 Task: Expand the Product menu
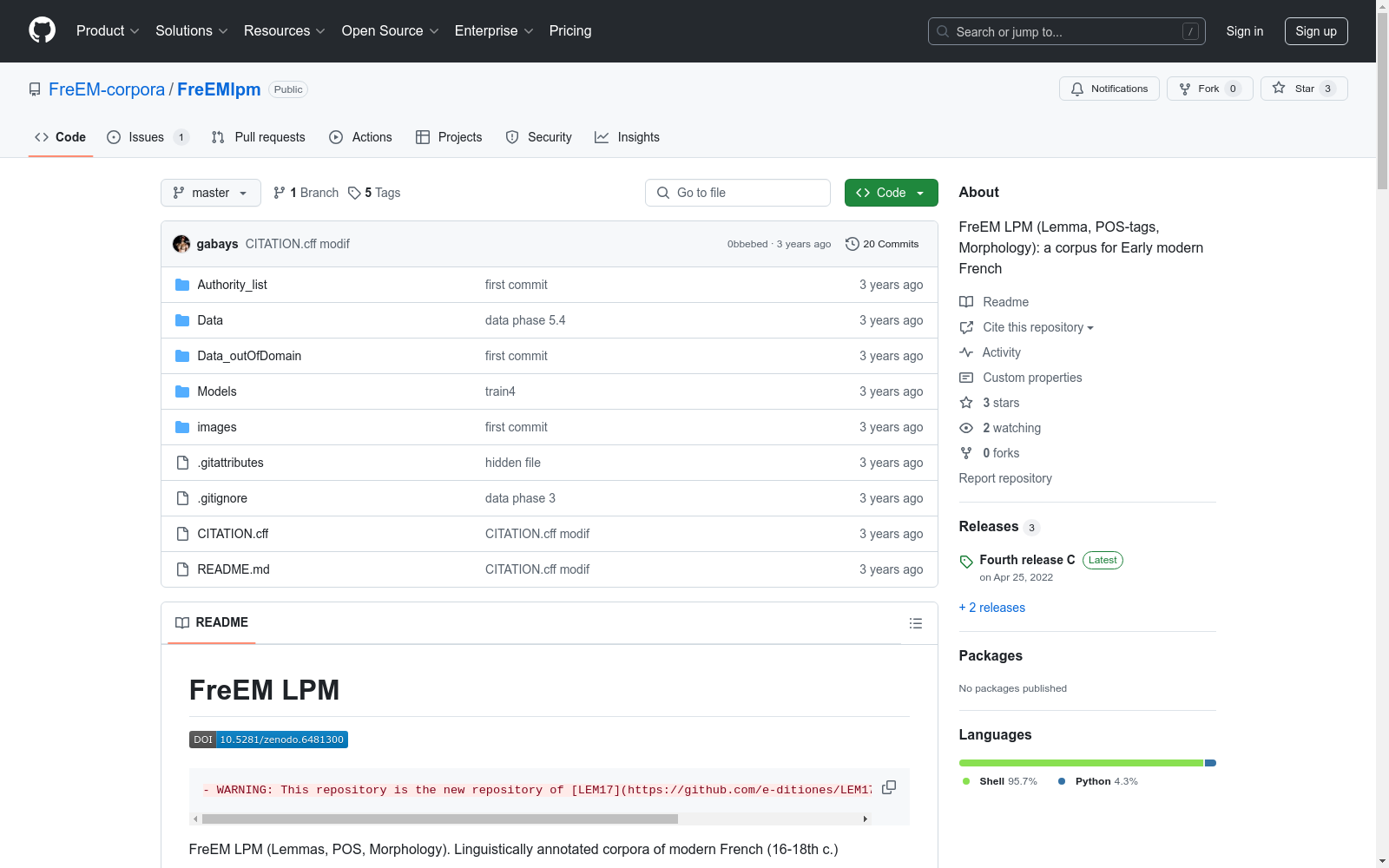click(108, 31)
